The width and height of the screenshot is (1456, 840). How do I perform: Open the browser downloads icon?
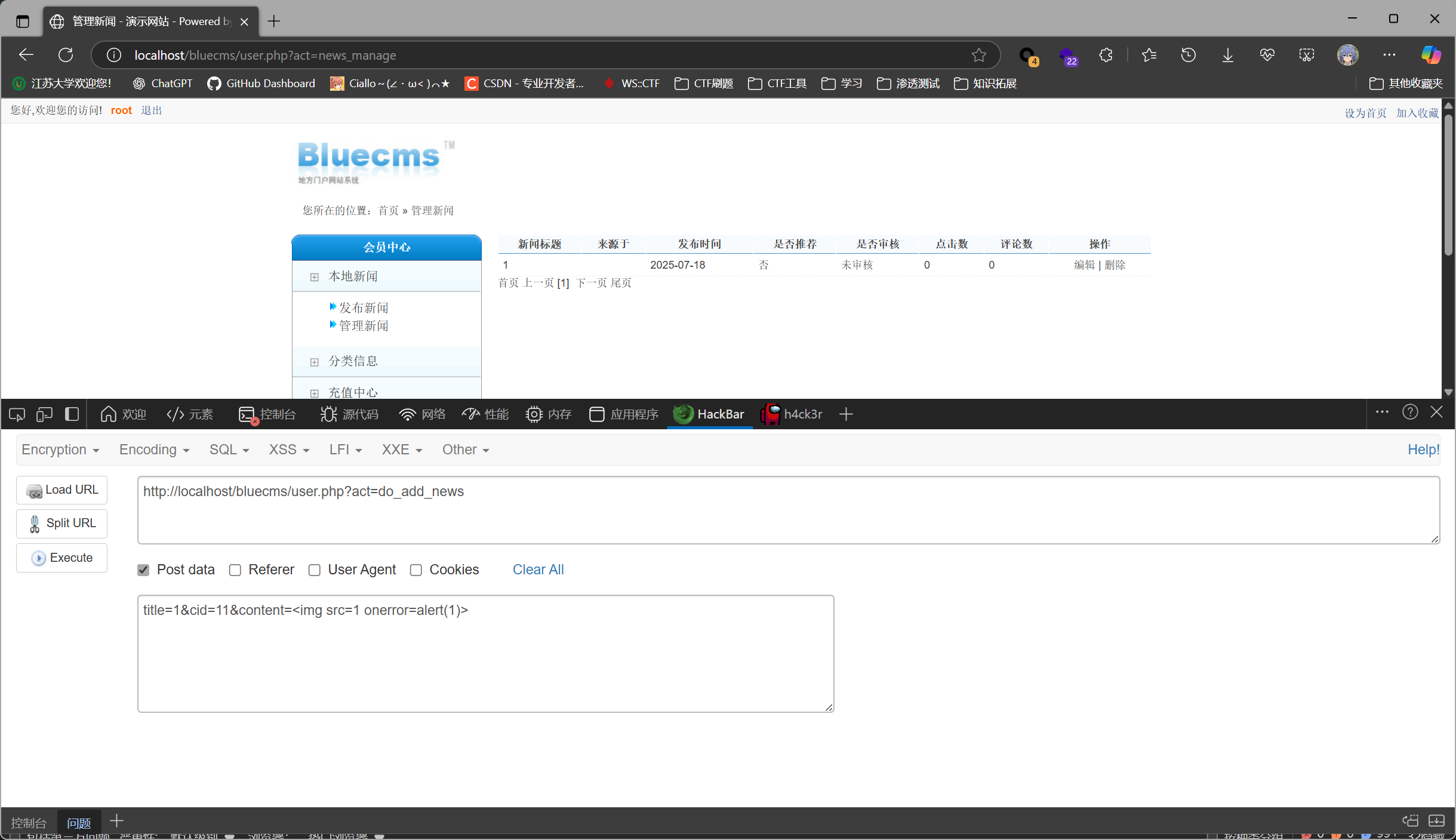(1227, 55)
